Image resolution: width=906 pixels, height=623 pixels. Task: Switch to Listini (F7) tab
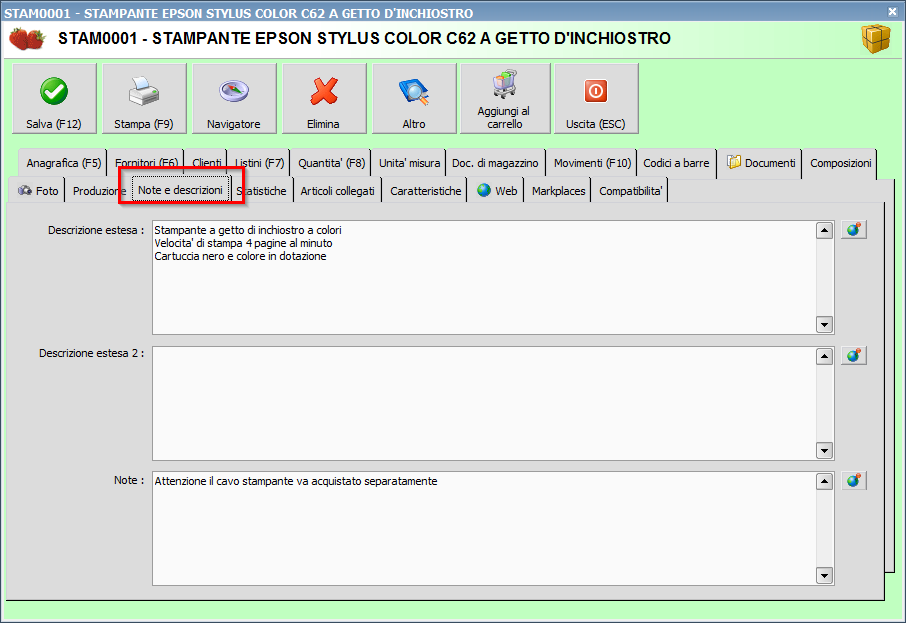(259, 164)
